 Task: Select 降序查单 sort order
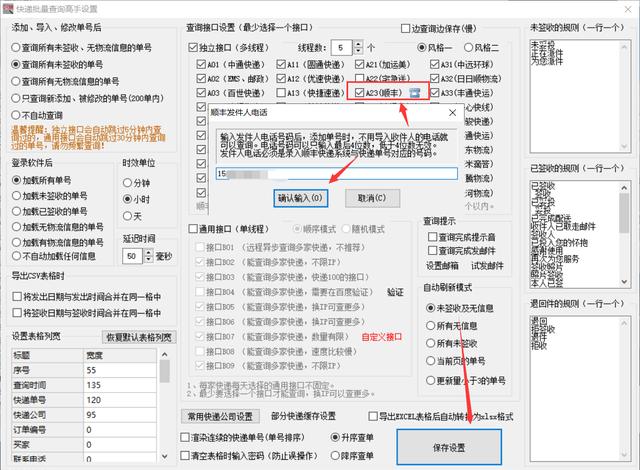(x=337, y=455)
